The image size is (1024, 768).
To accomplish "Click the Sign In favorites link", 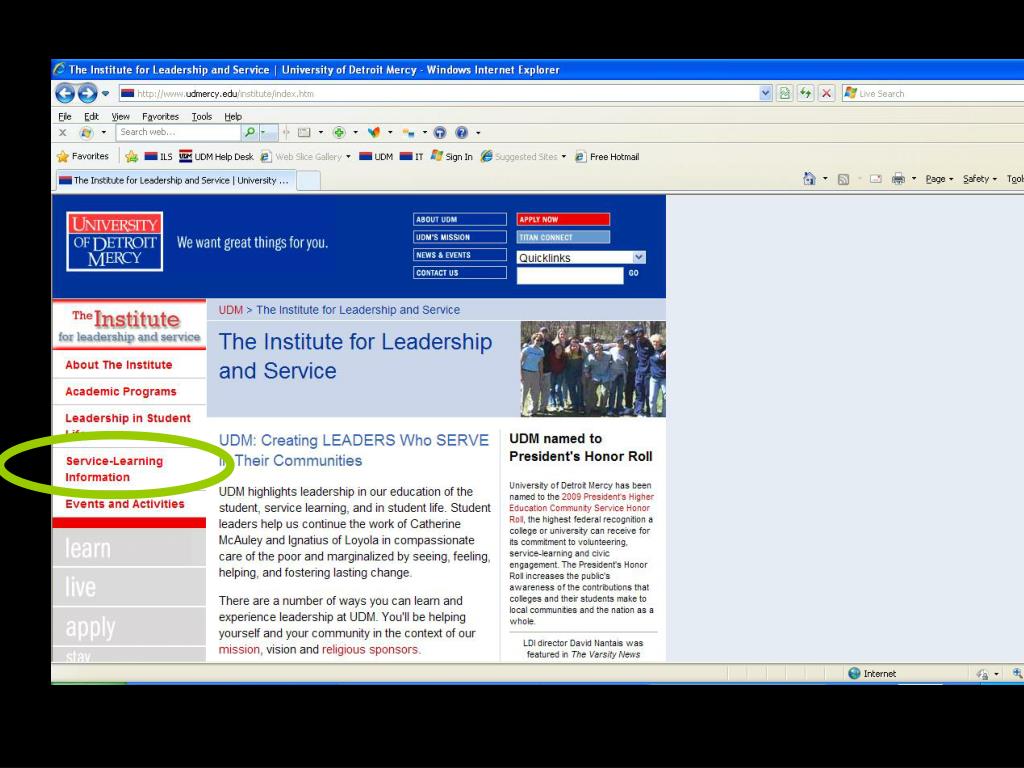I will point(451,157).
